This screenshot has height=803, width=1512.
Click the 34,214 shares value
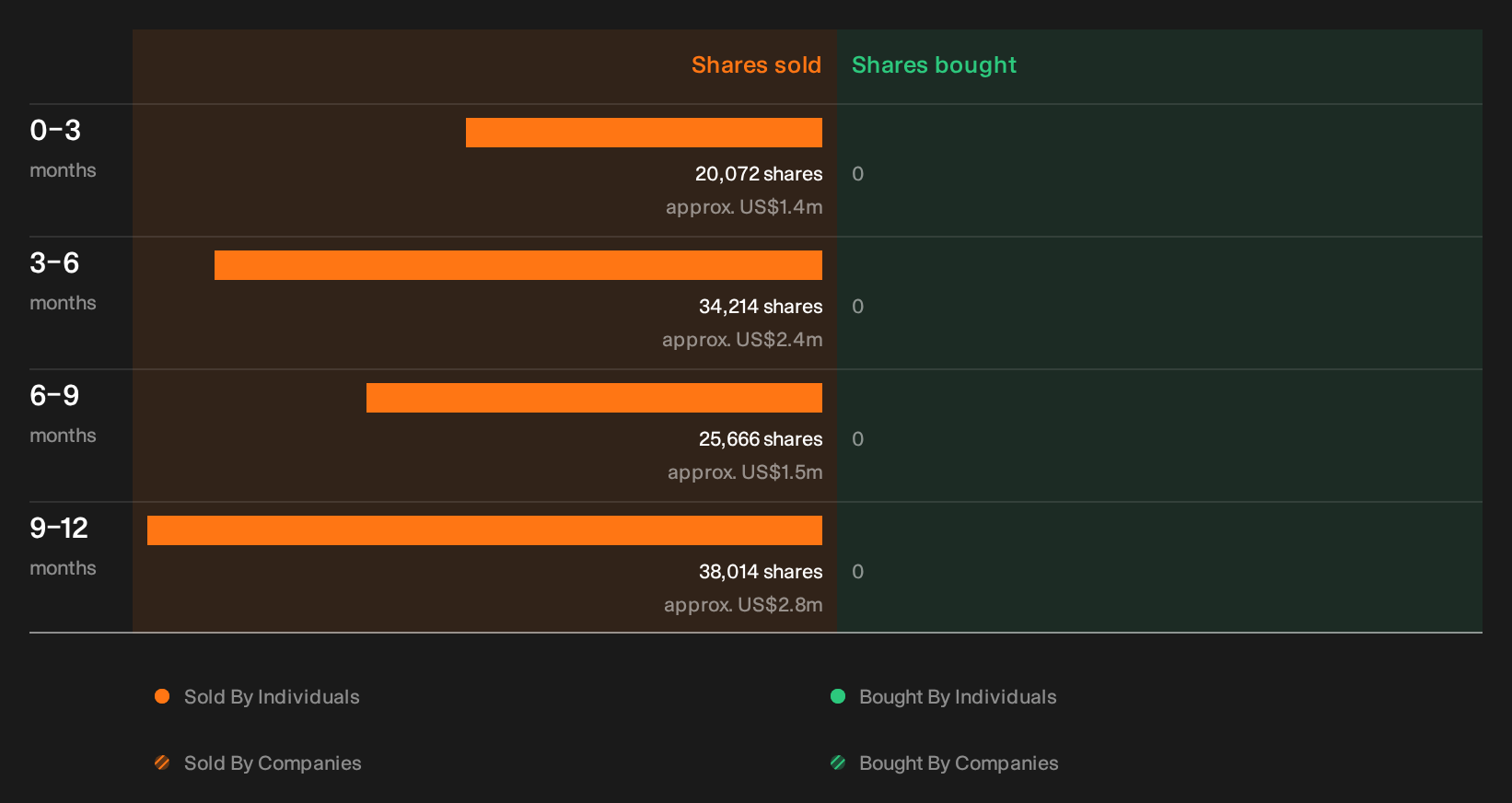coord(761,307)
